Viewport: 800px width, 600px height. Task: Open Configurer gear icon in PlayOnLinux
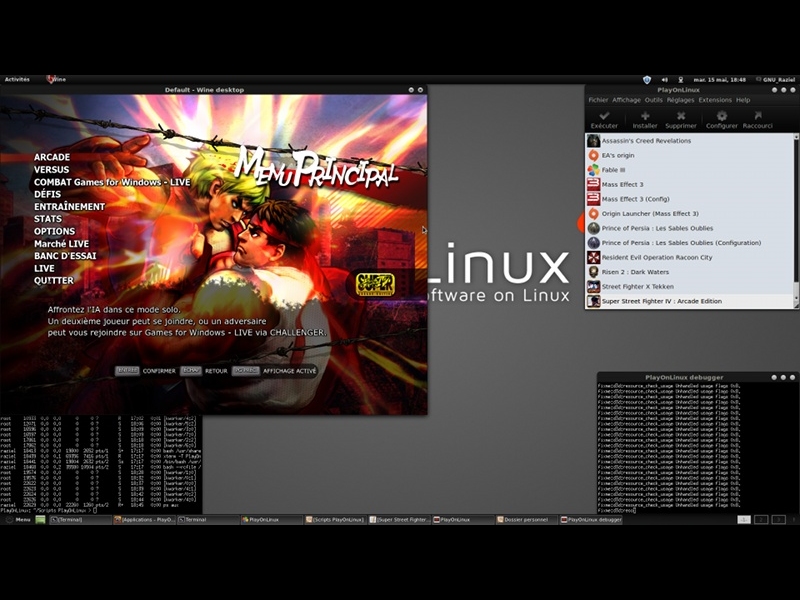tap(721, 117)
